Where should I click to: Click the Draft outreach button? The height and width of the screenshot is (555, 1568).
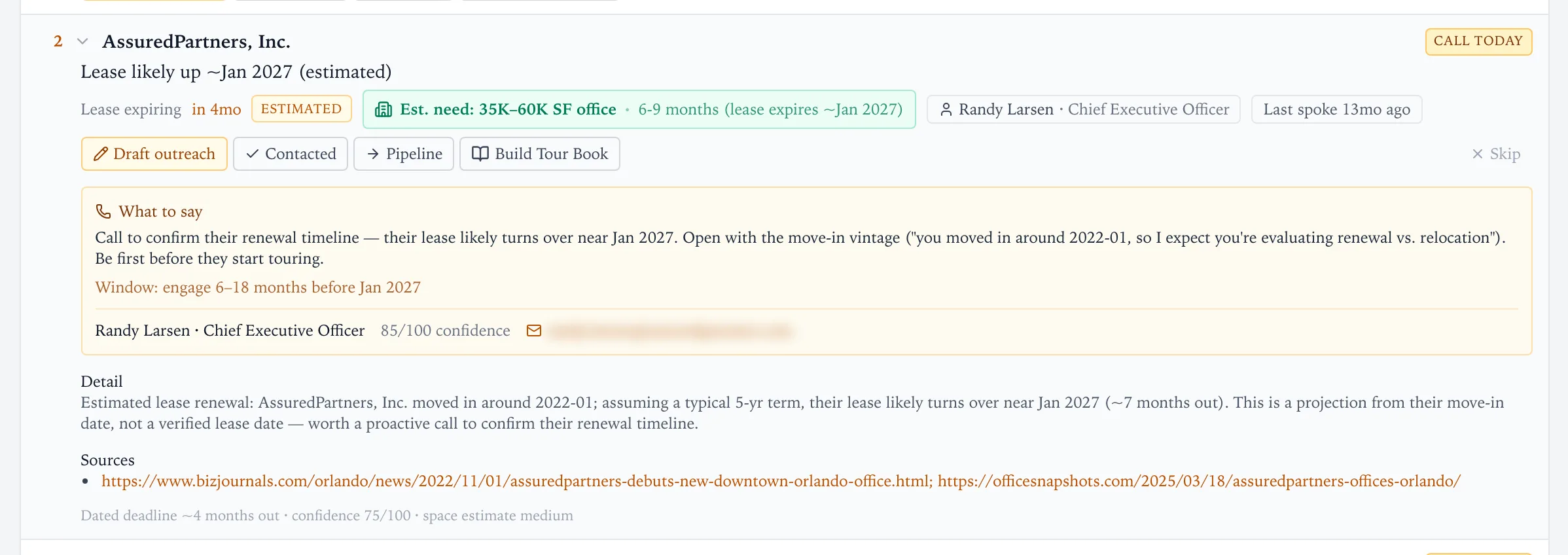154,154
